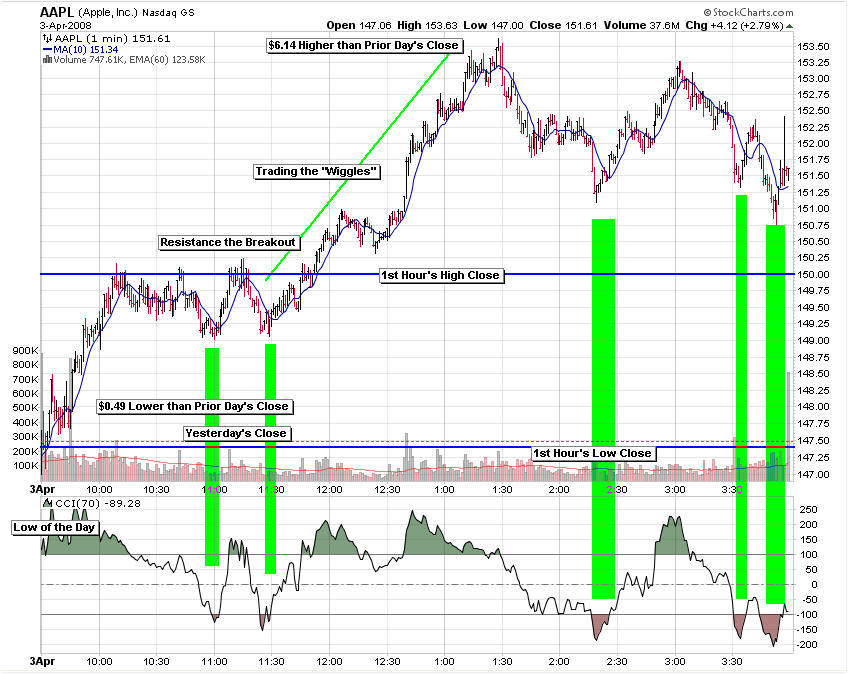Click the green up arrow after Chg

[790, 25]
